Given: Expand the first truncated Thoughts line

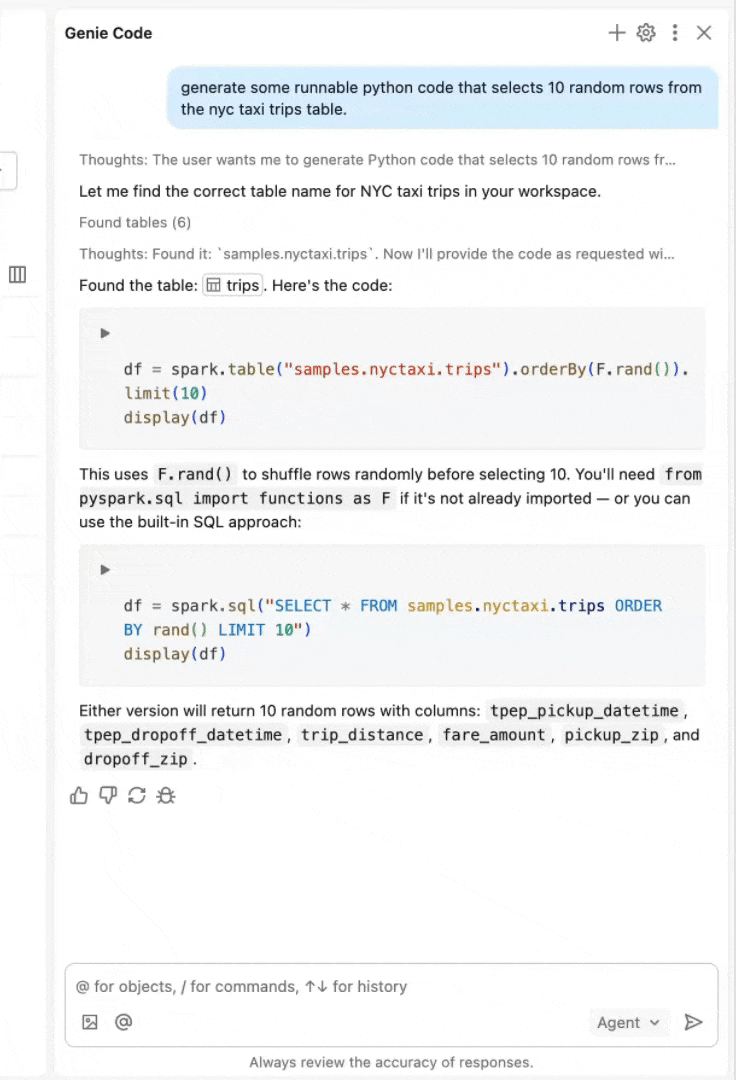Looking at the screenshot, I should click(x=380, y=159).
